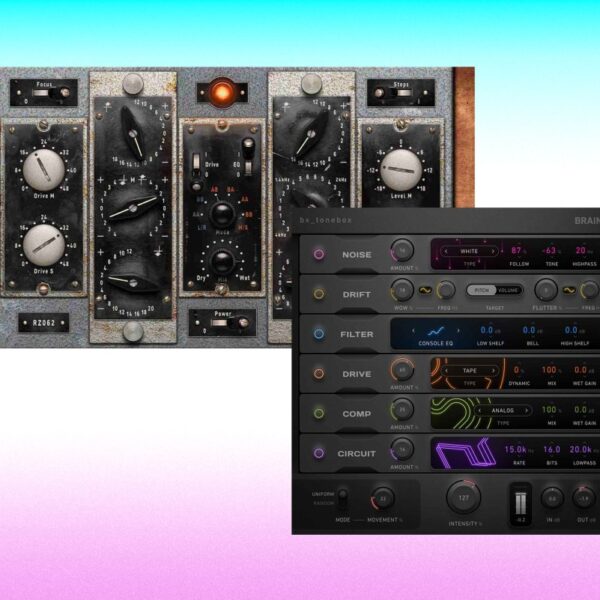Click the Level M knob on RZ062
The height and width of the screenshot is (600, 600).
[x=401, y=170]
